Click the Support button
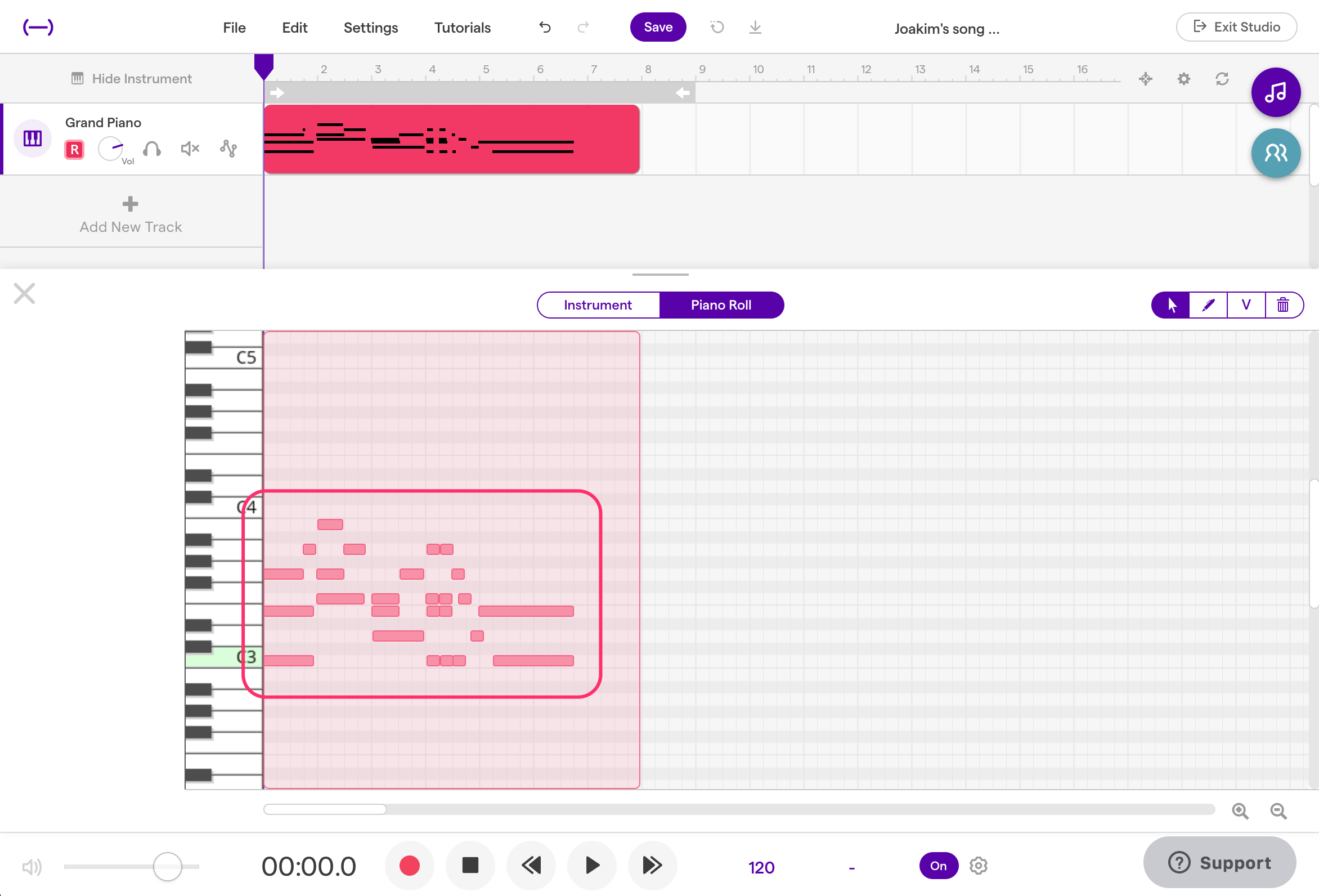The height and width of the screenshot is (896, 1319). click(x=1219, y=862)
